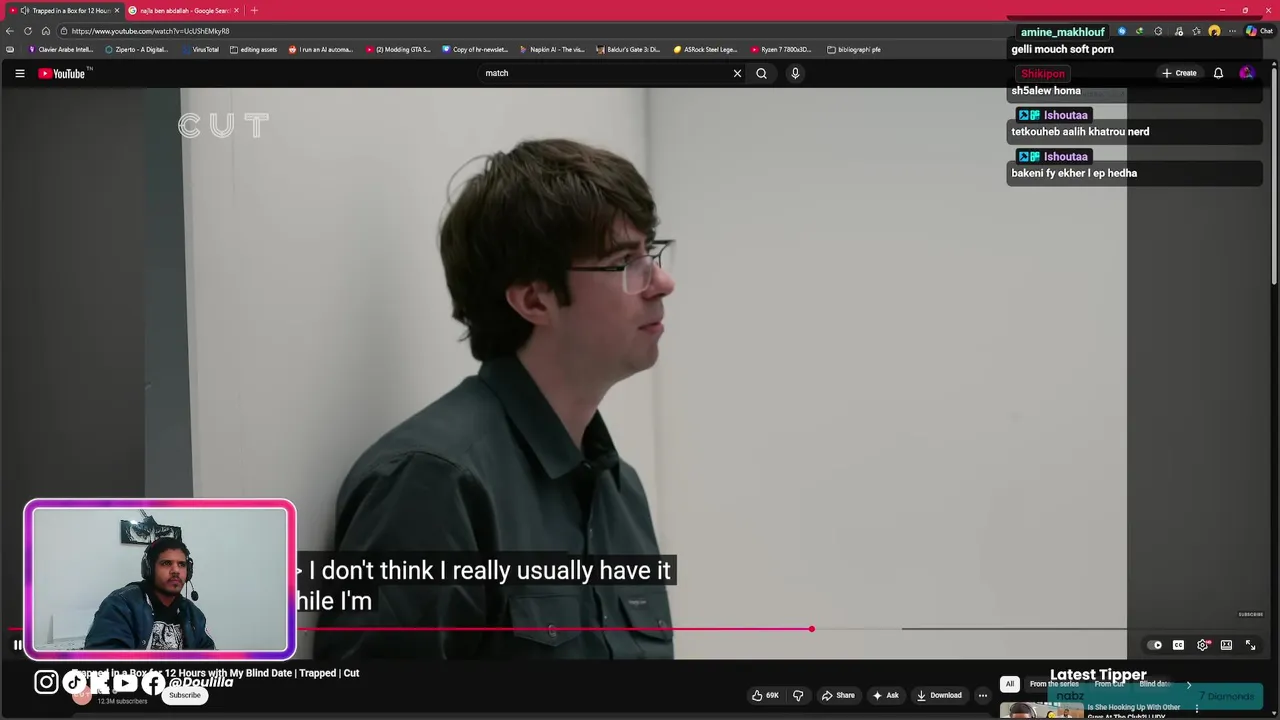Click the browser address bar URL
This screenshot has width=1280, height=720.
point(150,31)
